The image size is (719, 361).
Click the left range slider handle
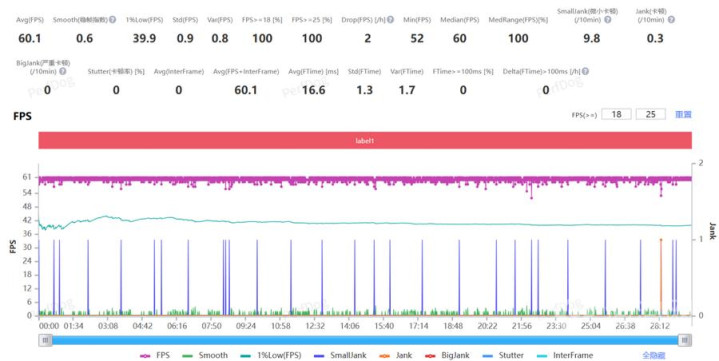tap(45, 340)
